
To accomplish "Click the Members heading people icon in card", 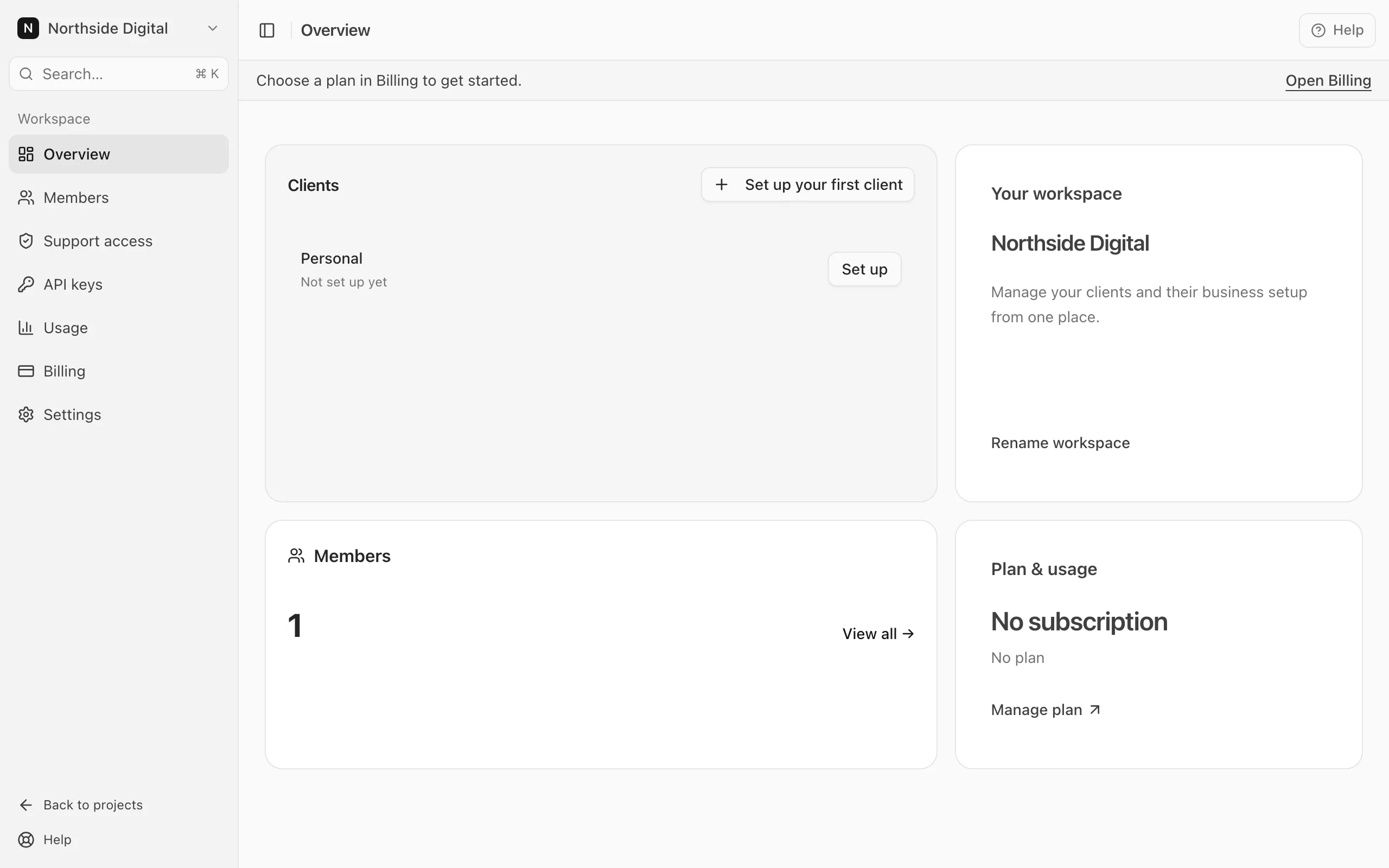I will point(296,556).
